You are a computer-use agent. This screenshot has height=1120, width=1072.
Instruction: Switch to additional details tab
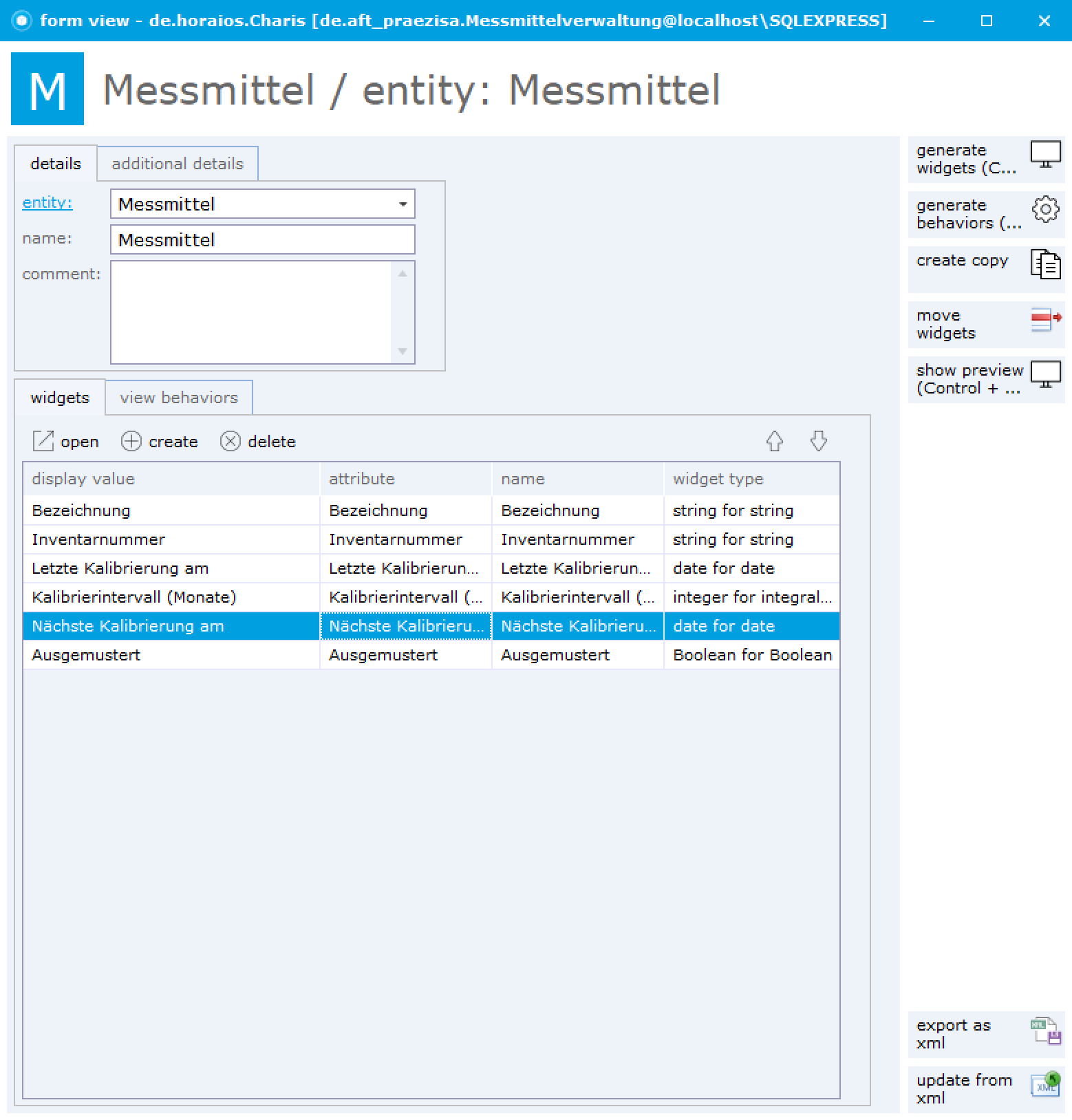click(178, 164)
